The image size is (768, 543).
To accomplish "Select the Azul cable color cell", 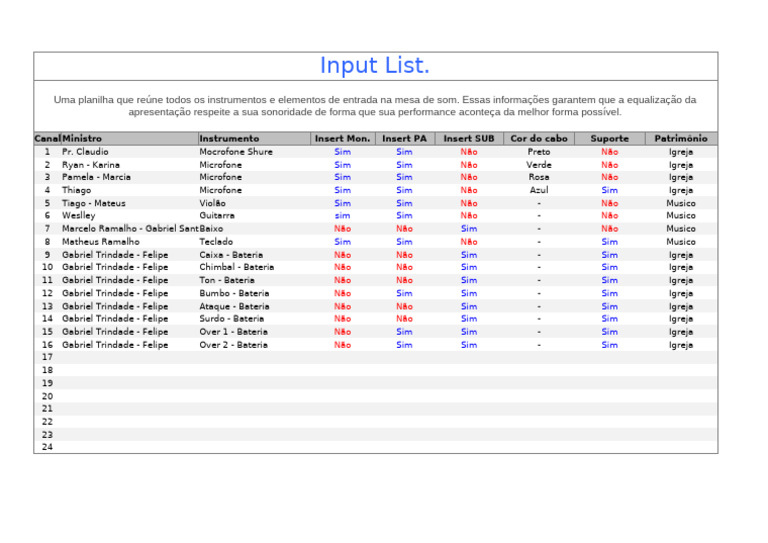I will point(538,190).
